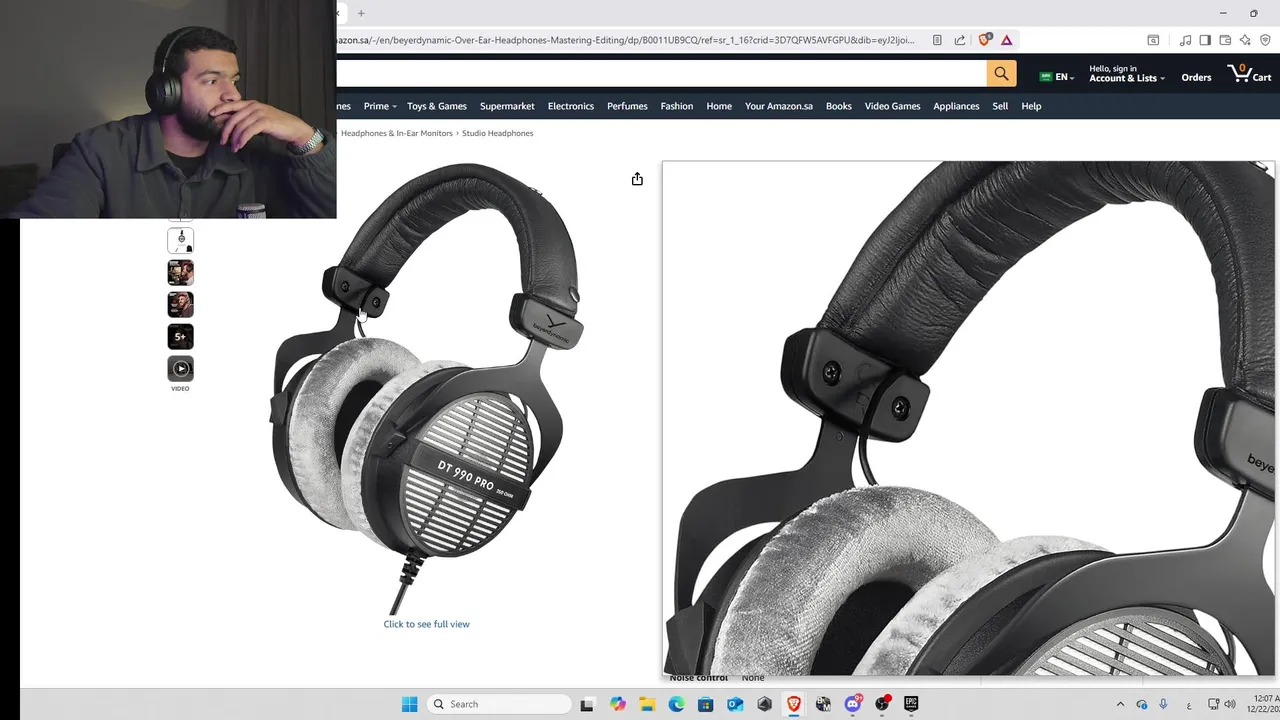Click the product image share icon

coord(637,179)
